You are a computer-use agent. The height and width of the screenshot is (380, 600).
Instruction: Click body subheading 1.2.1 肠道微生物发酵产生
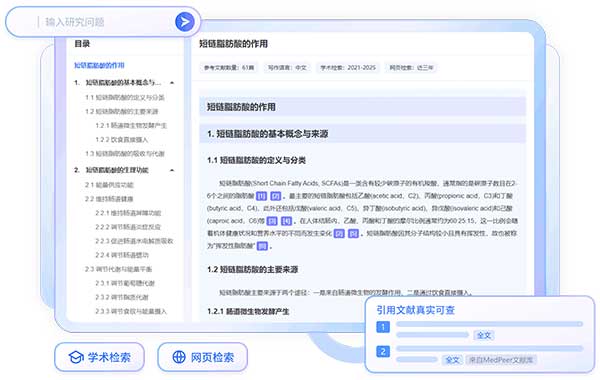pos(248,312)
